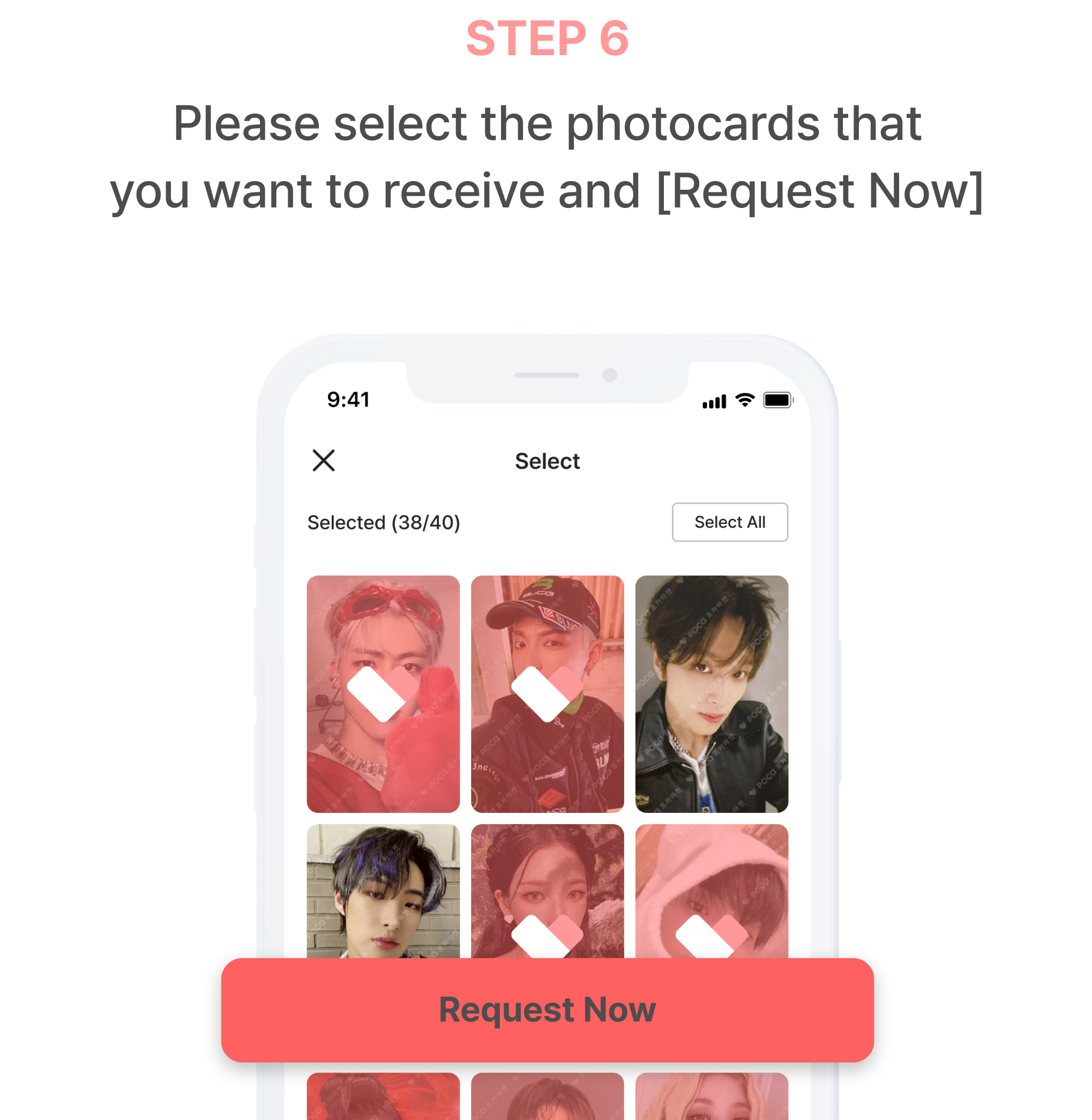Open the Select screen header menu
Viewport: 1092px width, 1120px height.
[x=546, y=461]
